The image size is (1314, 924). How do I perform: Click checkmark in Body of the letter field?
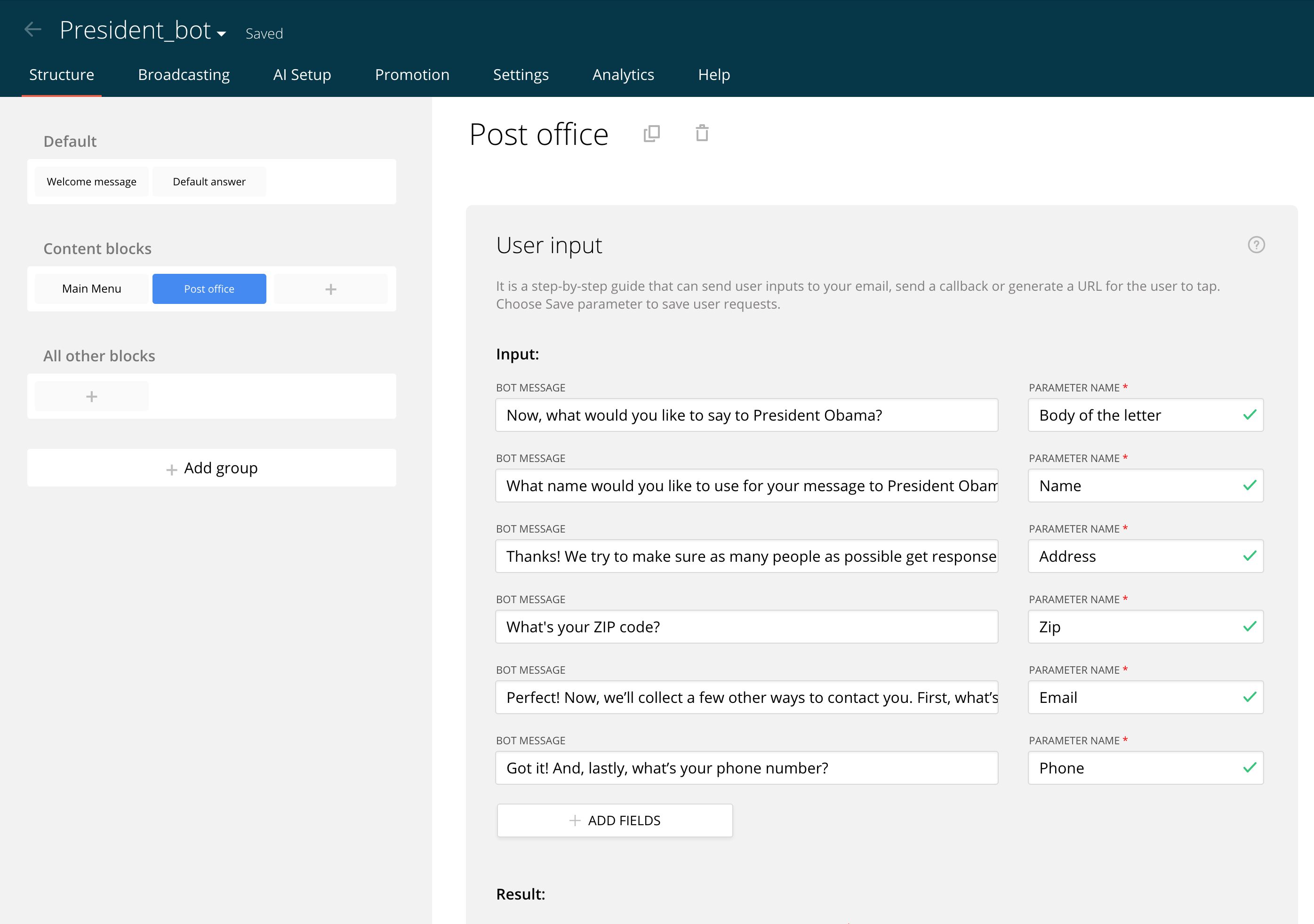(1250, 415)
